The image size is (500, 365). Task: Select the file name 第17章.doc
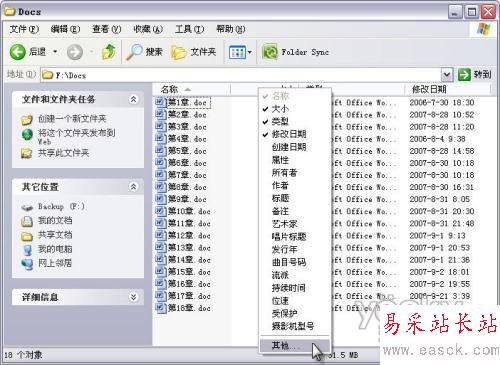tap(189, 296)
